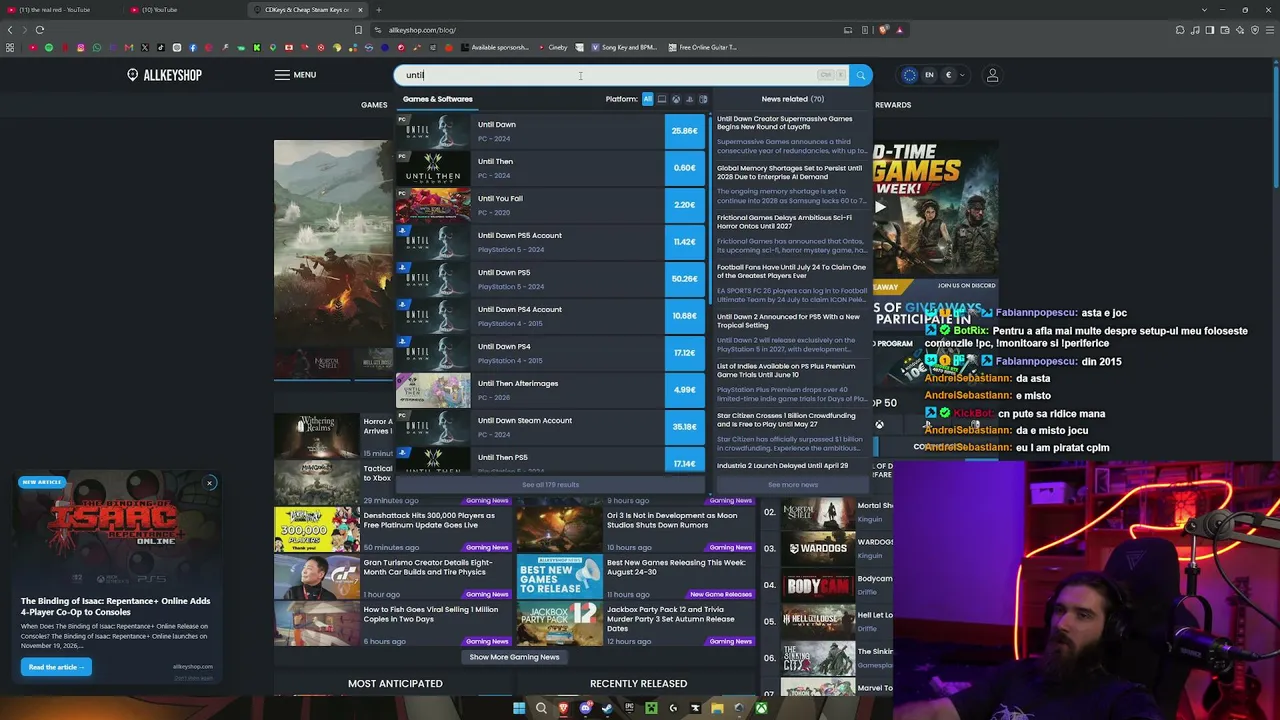Select the CDKeys & Cheap Steam Keys tab

(308, 10)
